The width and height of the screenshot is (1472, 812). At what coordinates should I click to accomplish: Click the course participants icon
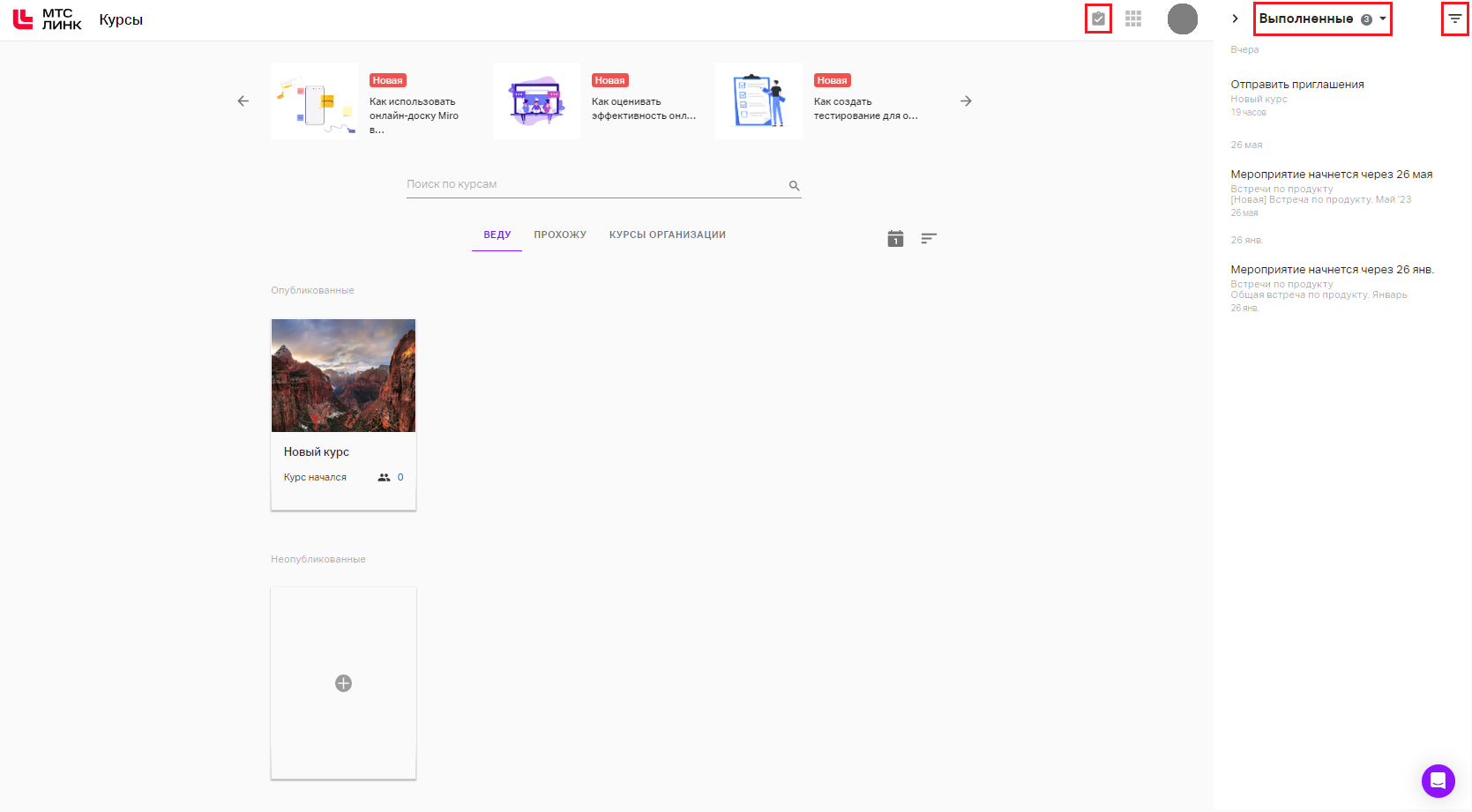pyautogui.click(x=384, y=477)
